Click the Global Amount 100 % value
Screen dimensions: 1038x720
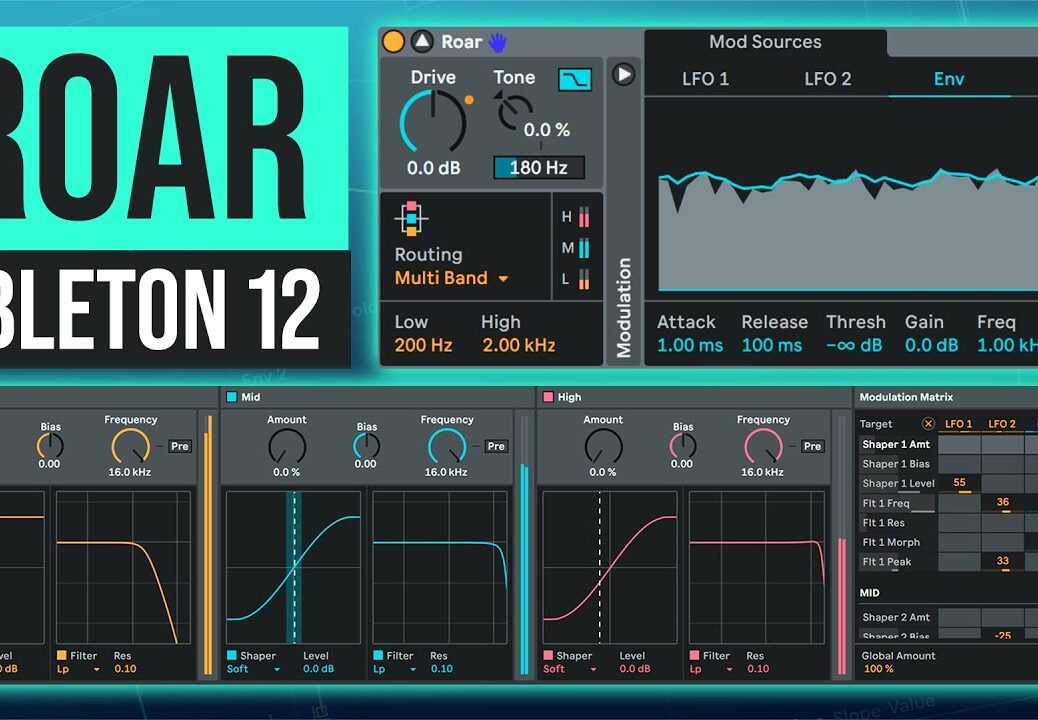point(878,669)
